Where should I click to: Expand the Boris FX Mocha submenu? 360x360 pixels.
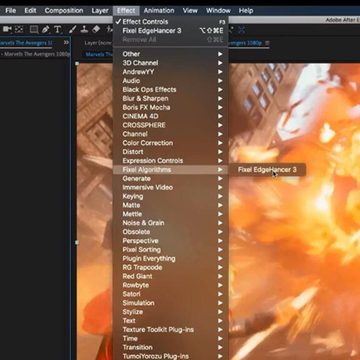(170, 107)
